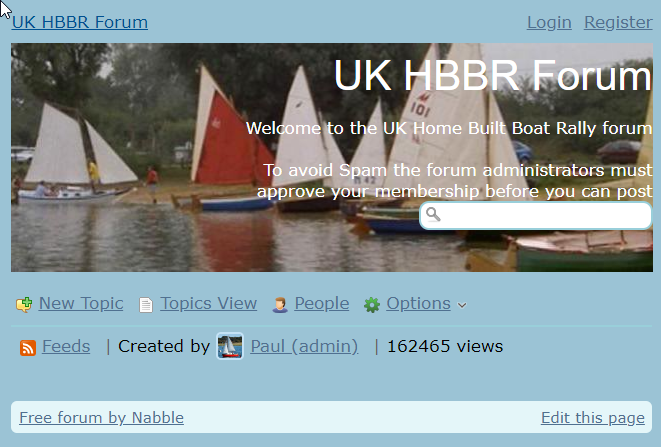Open the New Topic link
661x447 pixels.
(x=81, y=303)
